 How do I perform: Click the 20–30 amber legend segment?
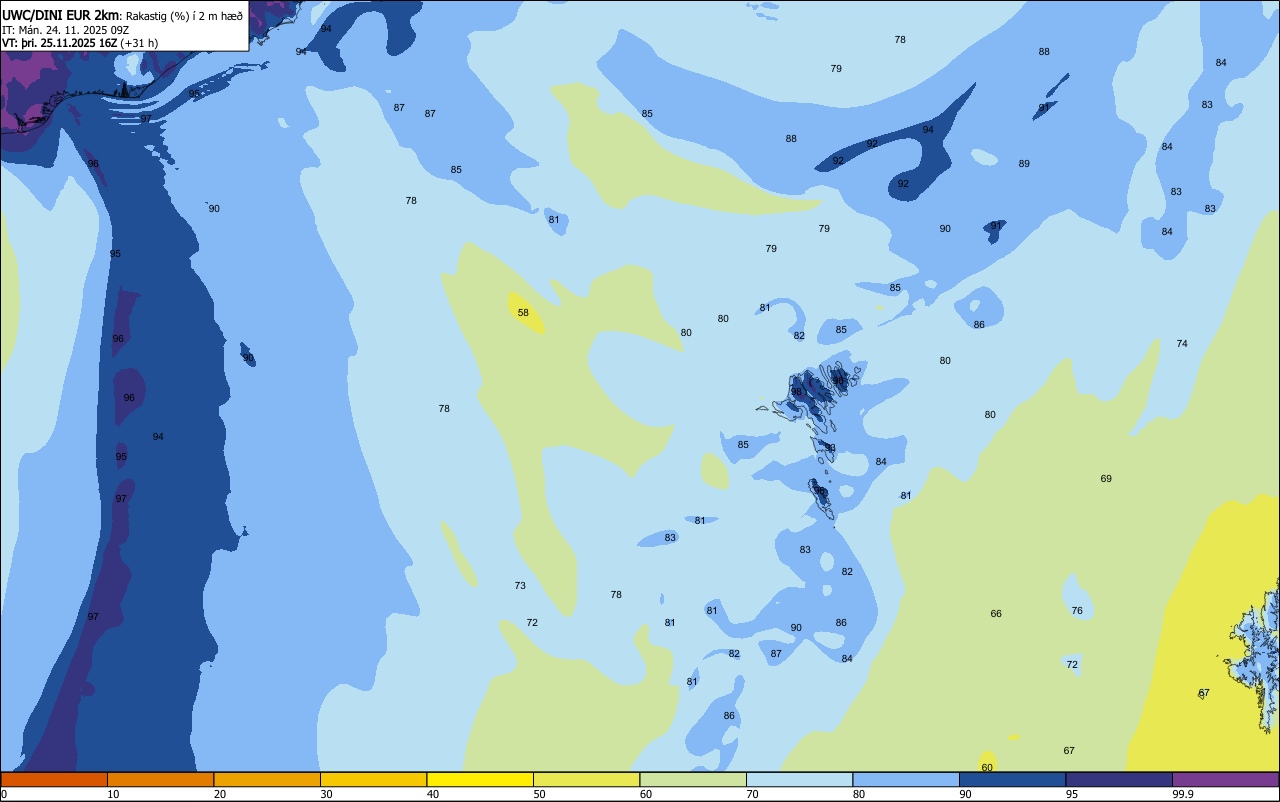(267, 779)
